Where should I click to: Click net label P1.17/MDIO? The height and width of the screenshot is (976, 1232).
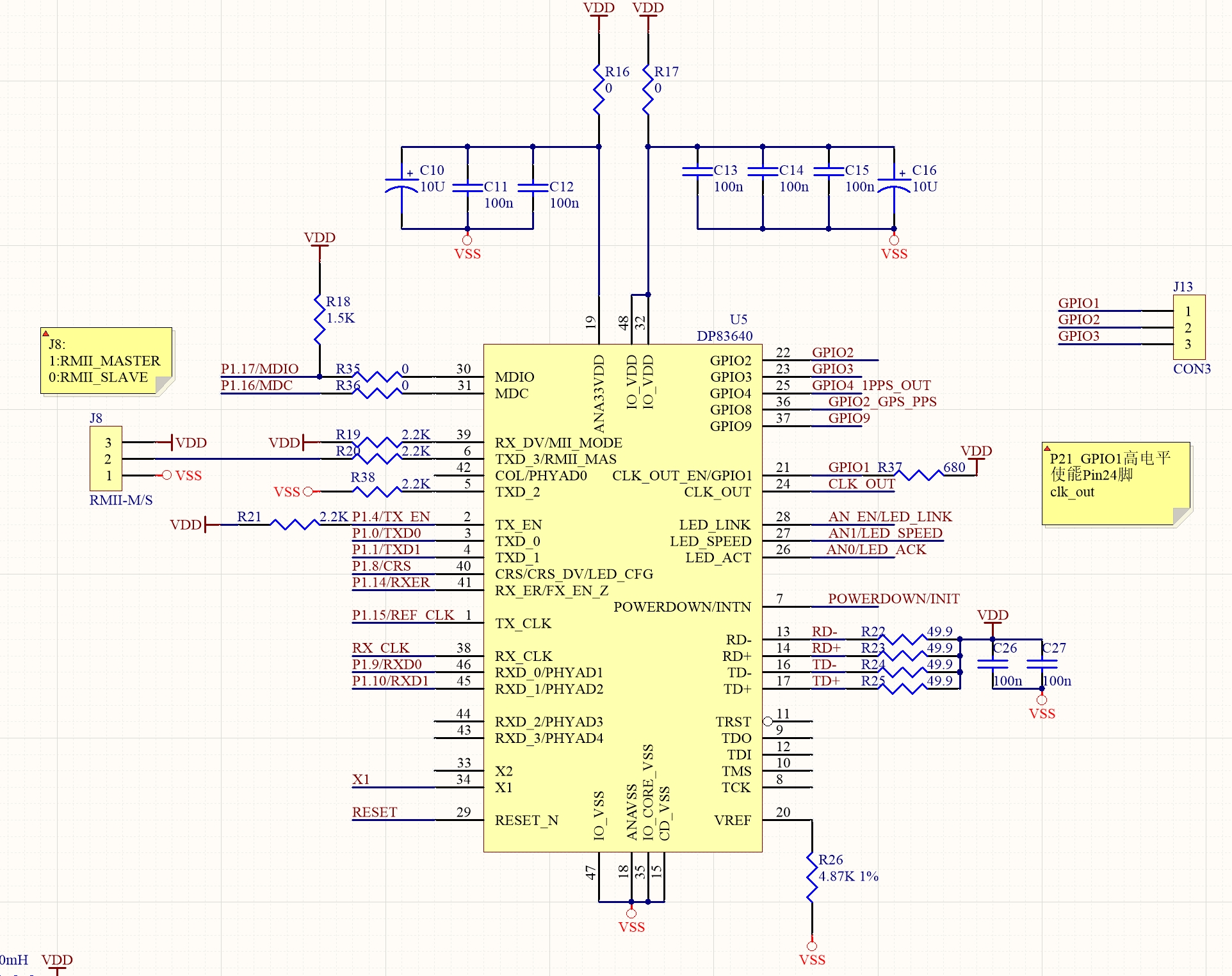click(x=259, y=369)
